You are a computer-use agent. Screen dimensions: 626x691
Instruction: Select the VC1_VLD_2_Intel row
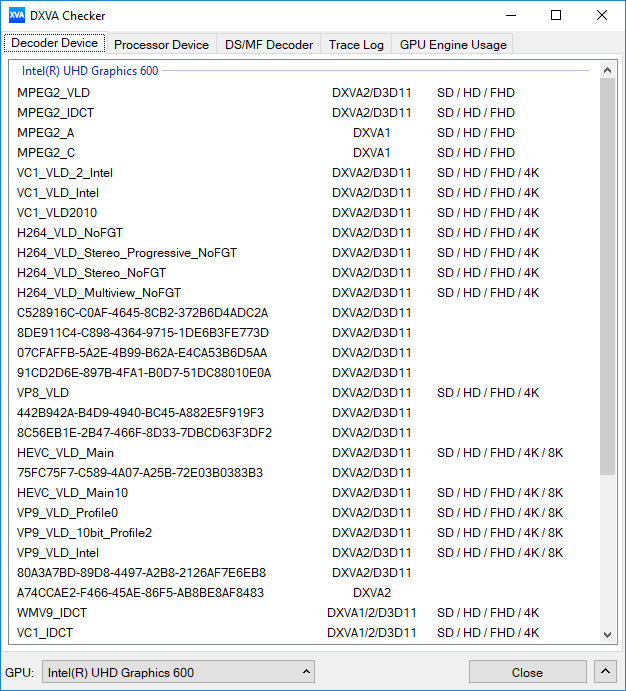pos(304,173)
